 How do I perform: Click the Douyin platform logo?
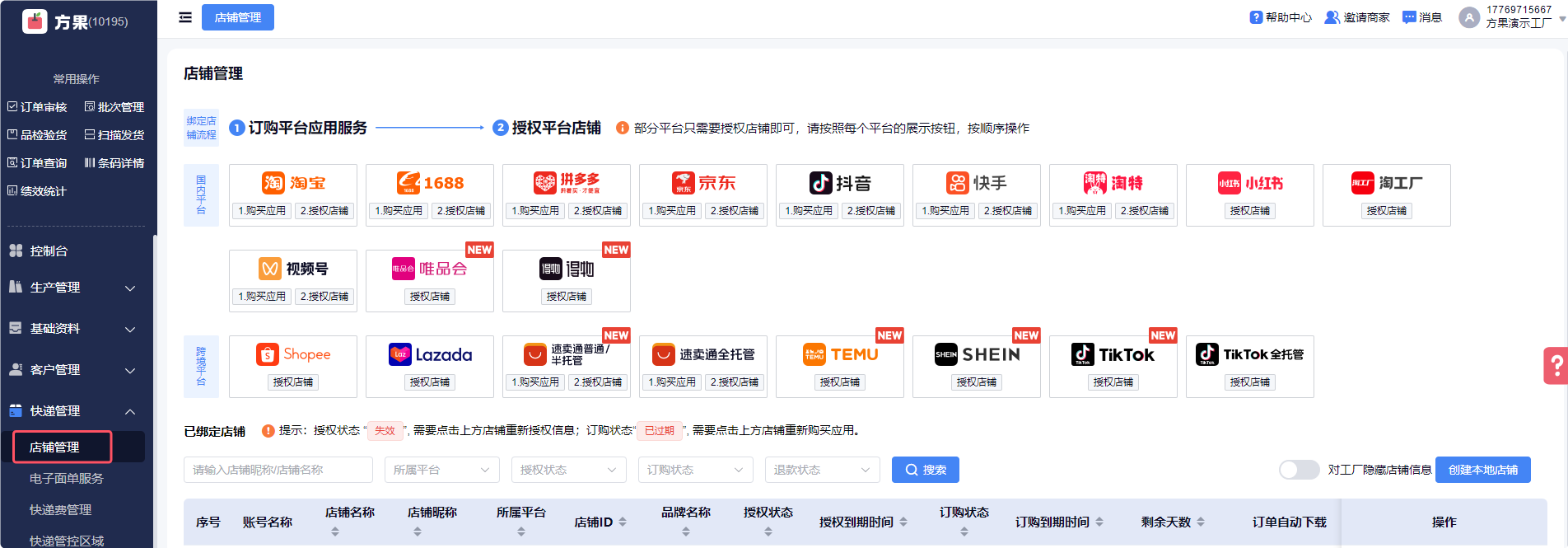point(840,183)
